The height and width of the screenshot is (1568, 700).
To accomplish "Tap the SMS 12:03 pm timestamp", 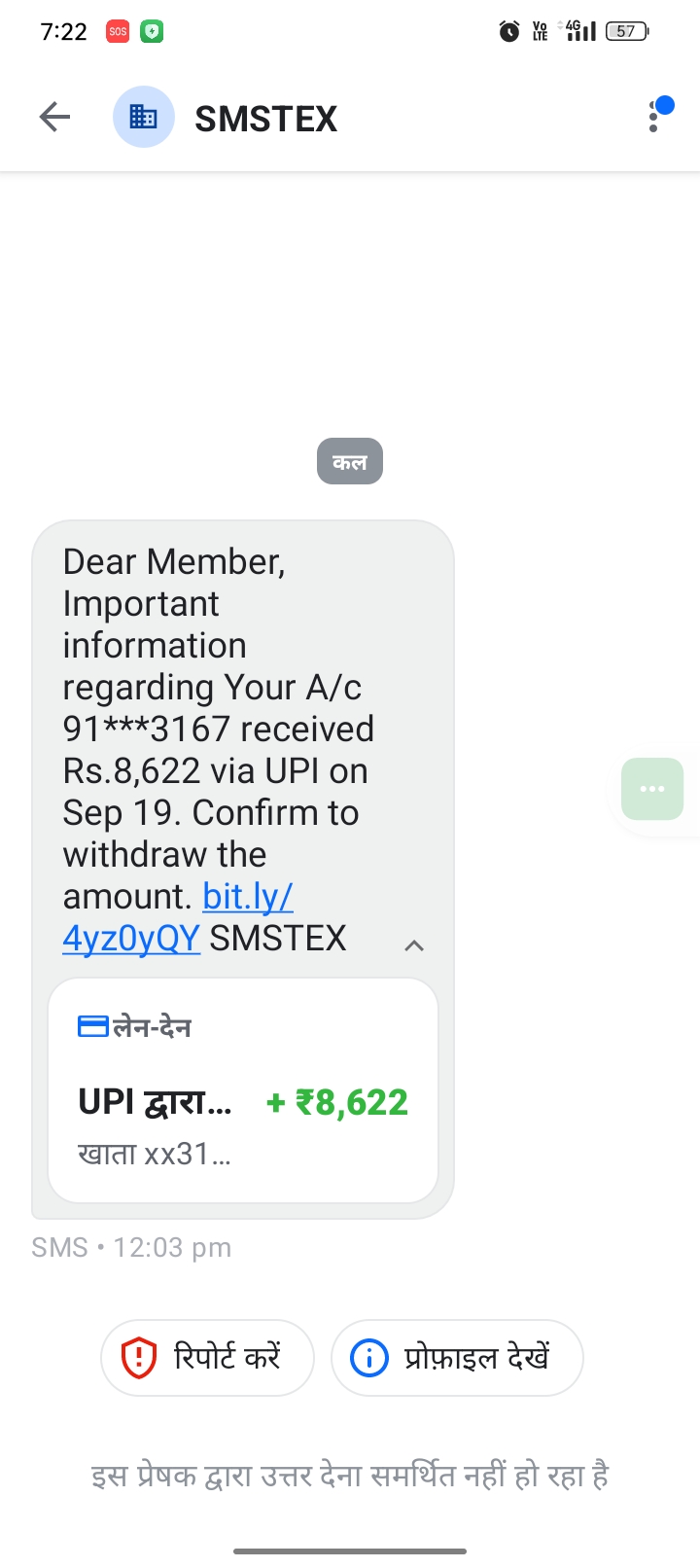I will 131,1247.
